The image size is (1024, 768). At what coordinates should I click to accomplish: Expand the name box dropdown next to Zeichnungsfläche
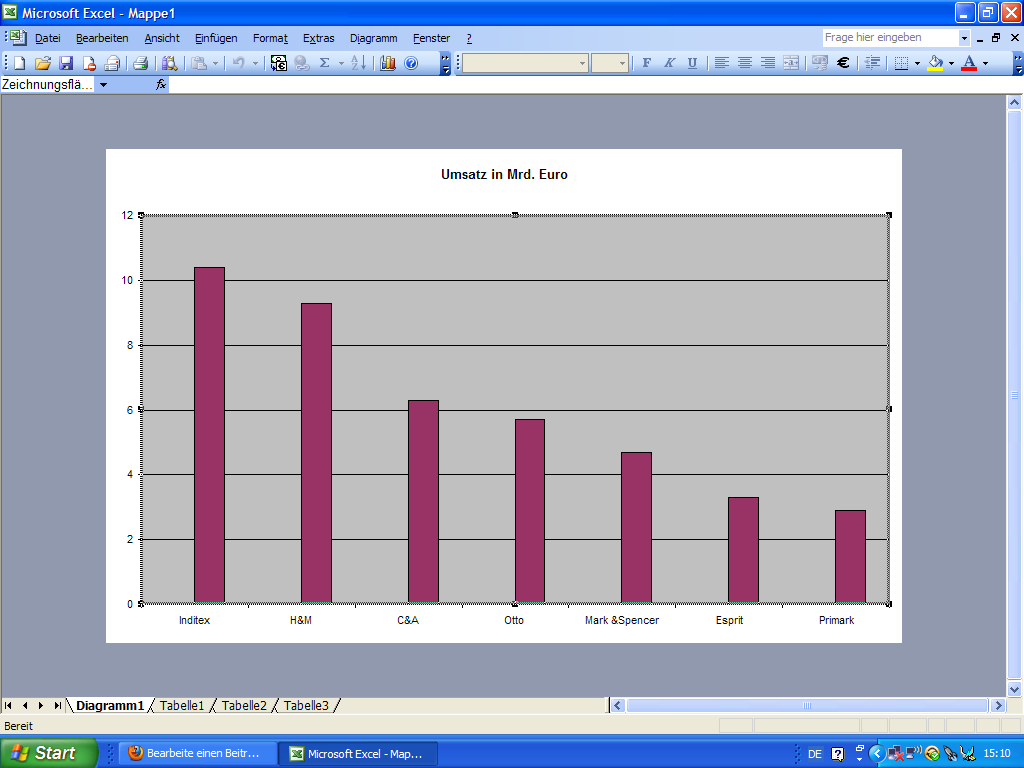(x=103, y=85)
